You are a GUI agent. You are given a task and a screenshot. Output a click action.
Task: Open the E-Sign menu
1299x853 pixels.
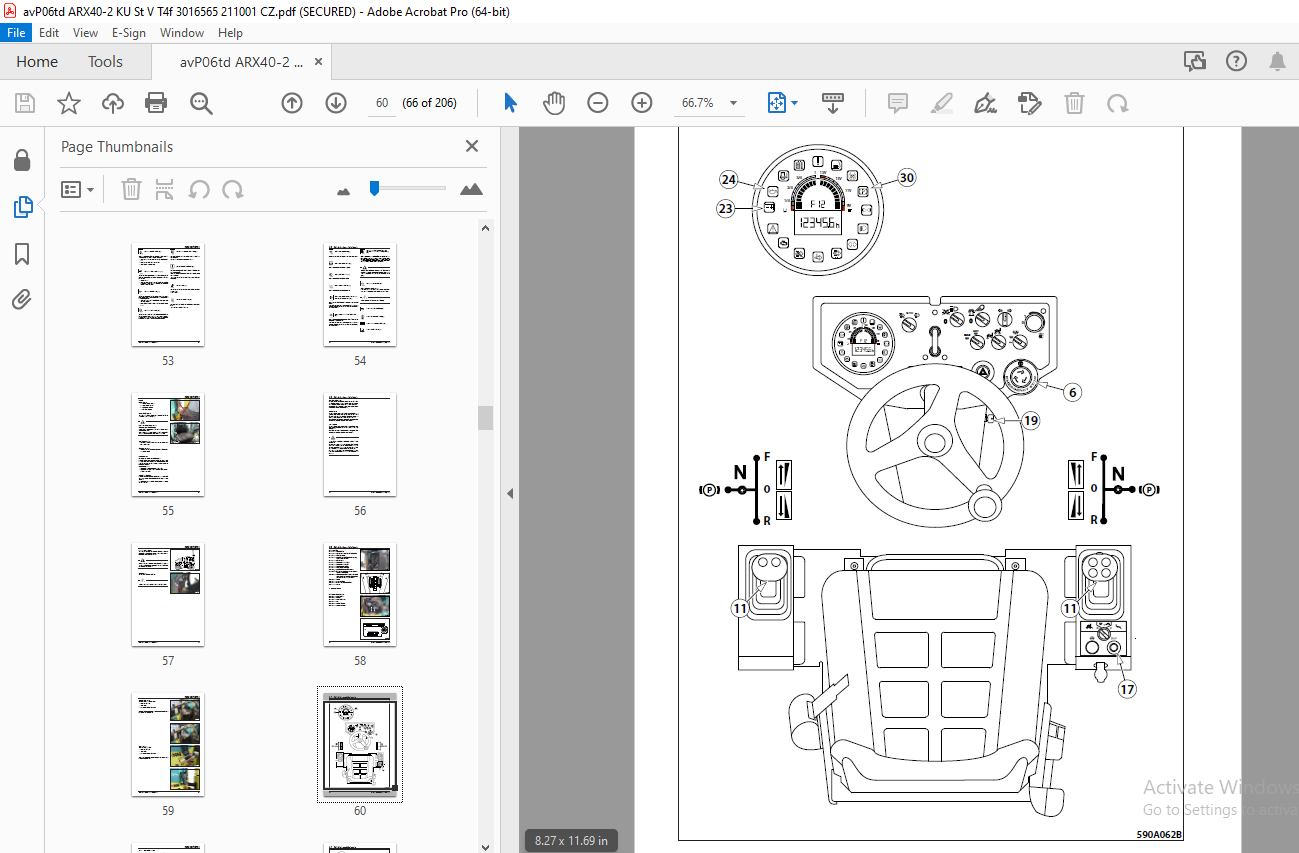tap(129, 33)
